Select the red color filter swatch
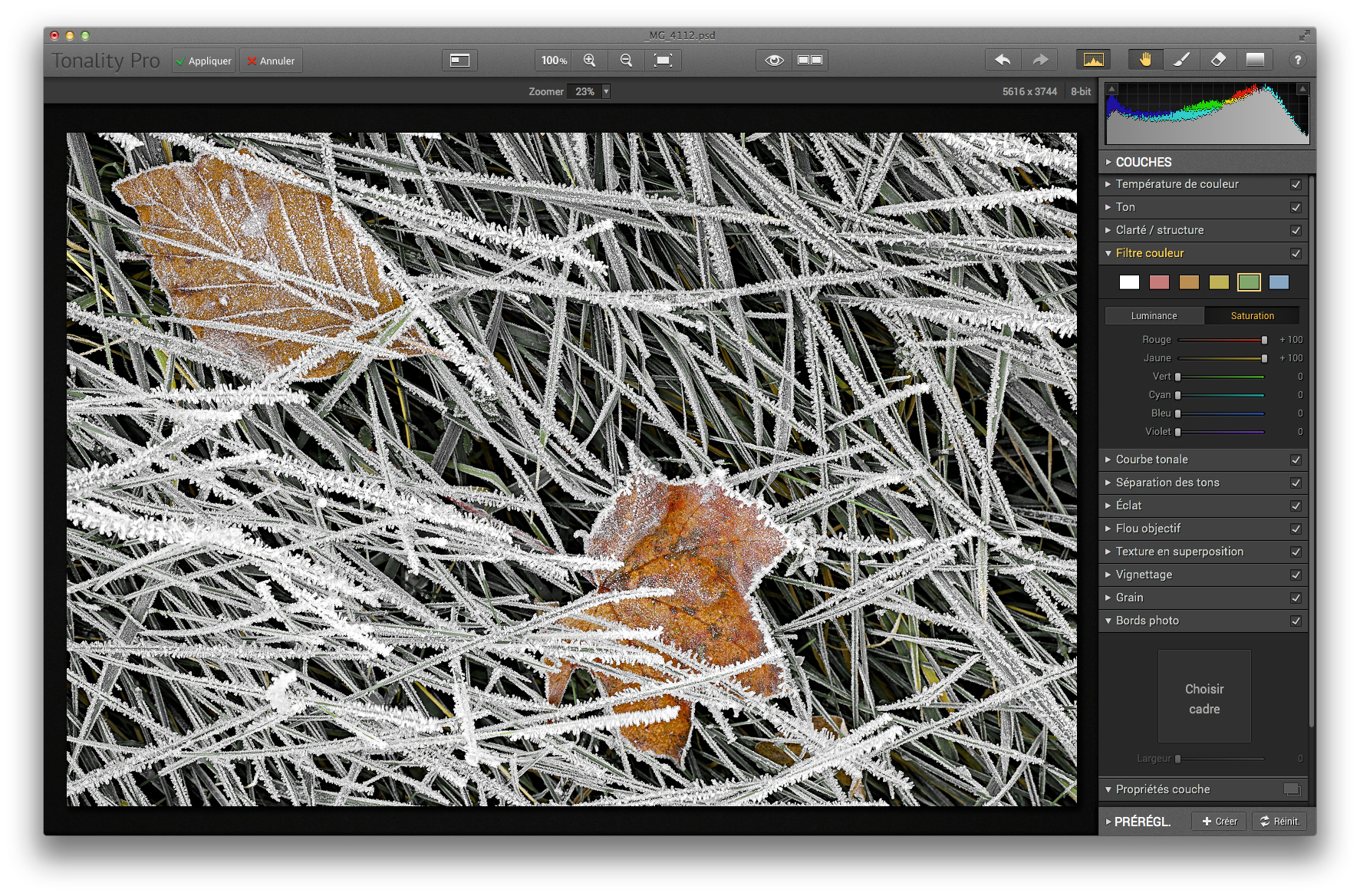Viewport: 1360px width, 896px height. (1159, 282)
